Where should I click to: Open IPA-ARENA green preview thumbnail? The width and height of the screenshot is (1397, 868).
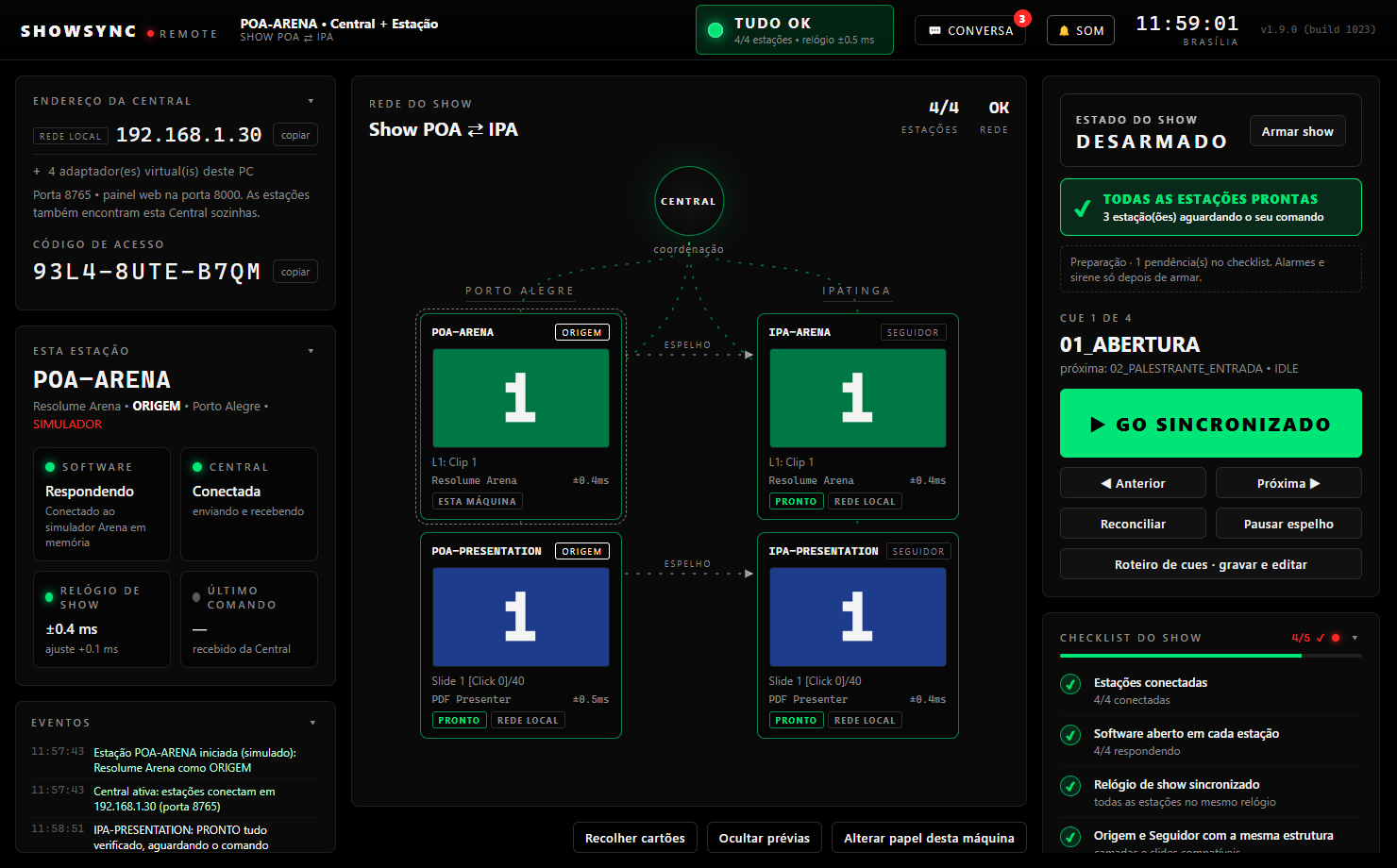click(x=858, y=398)
